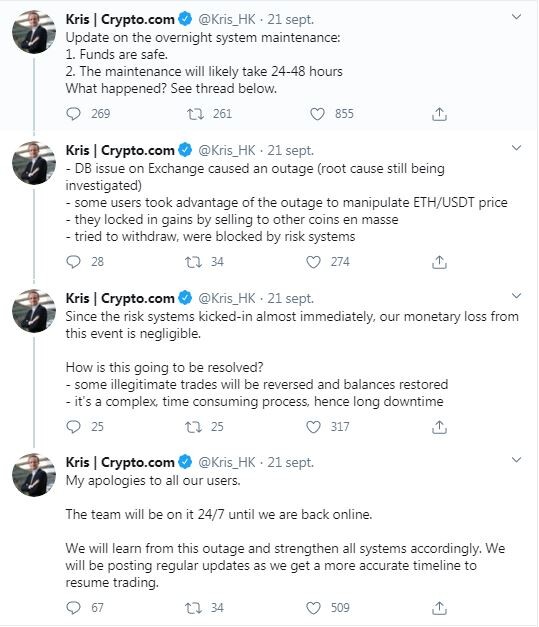Reply to the tweet with 67 replies

click(73, 608)
